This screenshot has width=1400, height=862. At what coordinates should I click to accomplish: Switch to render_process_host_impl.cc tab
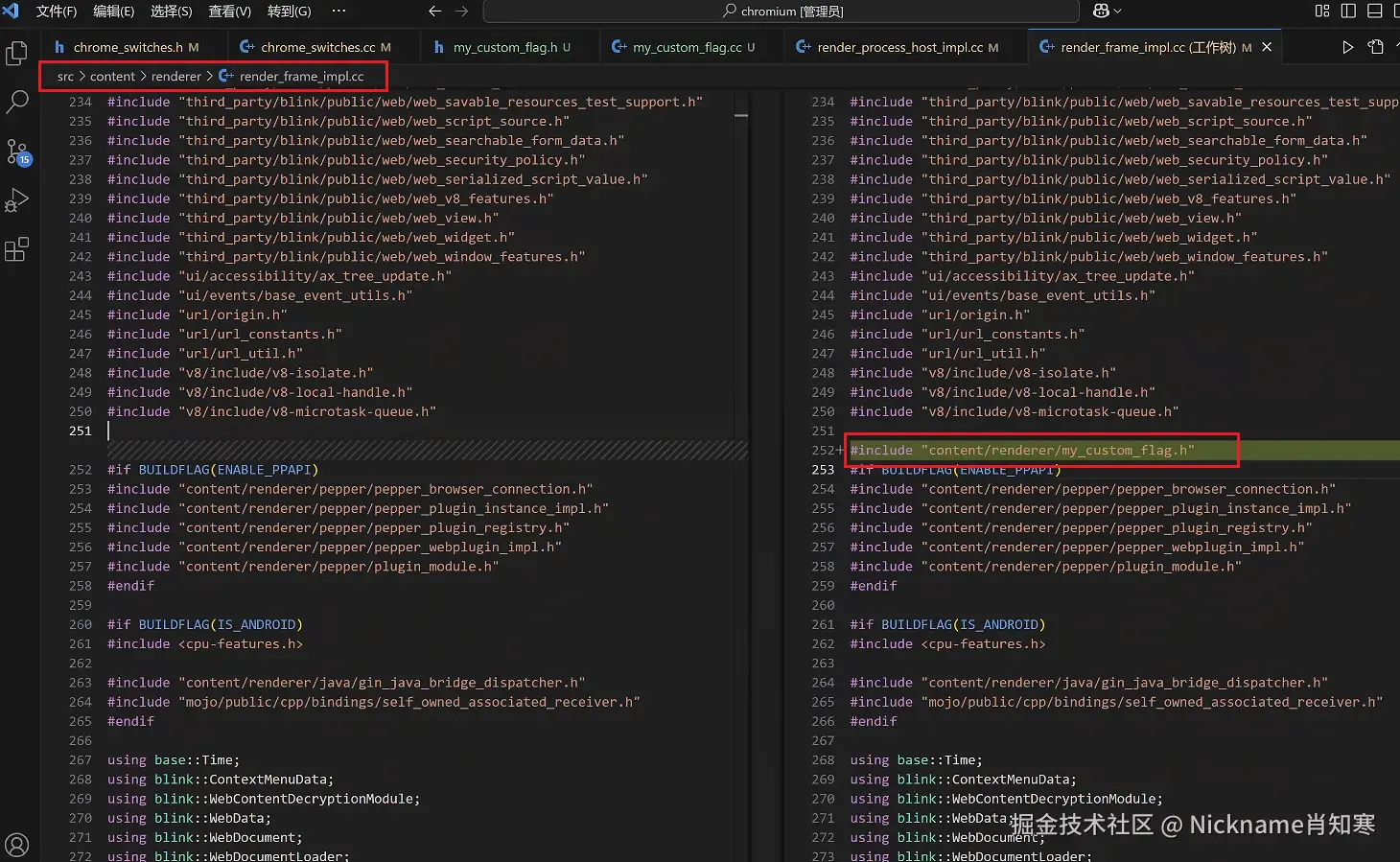click(x=904, y=47)
